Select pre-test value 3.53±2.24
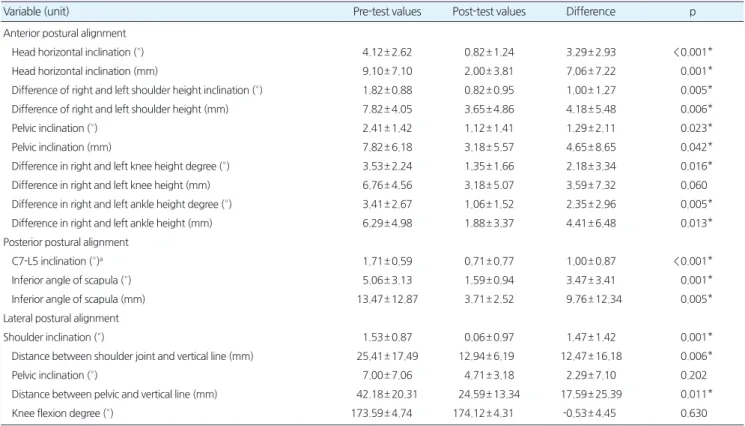The height and width of the screenshot is (426, 745). (387, 166)
